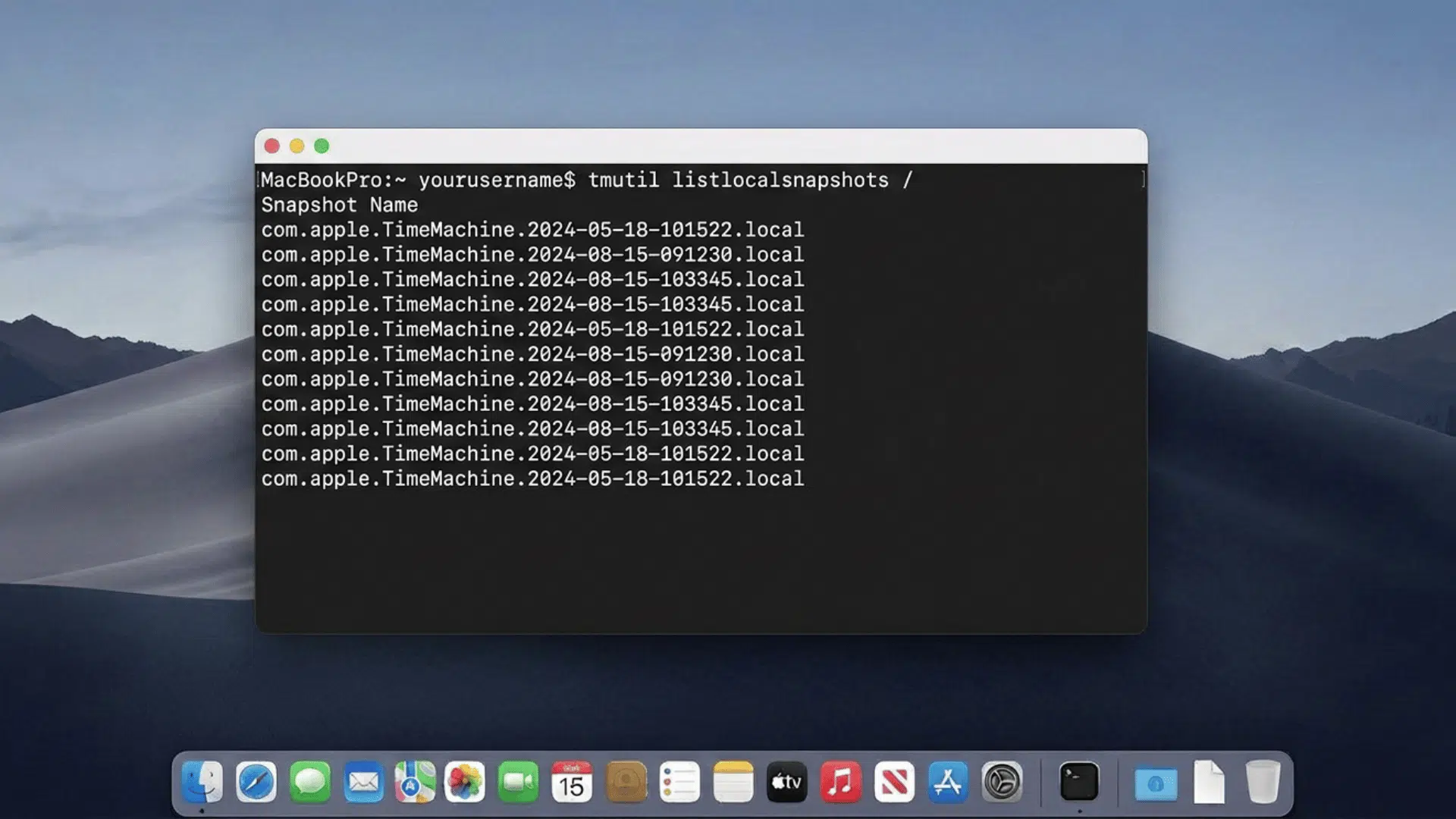Image resolution: width=1456 pixels, height=819 pixels.
Task: Open the Calendar icon showing 15
Action: [572, 782]
